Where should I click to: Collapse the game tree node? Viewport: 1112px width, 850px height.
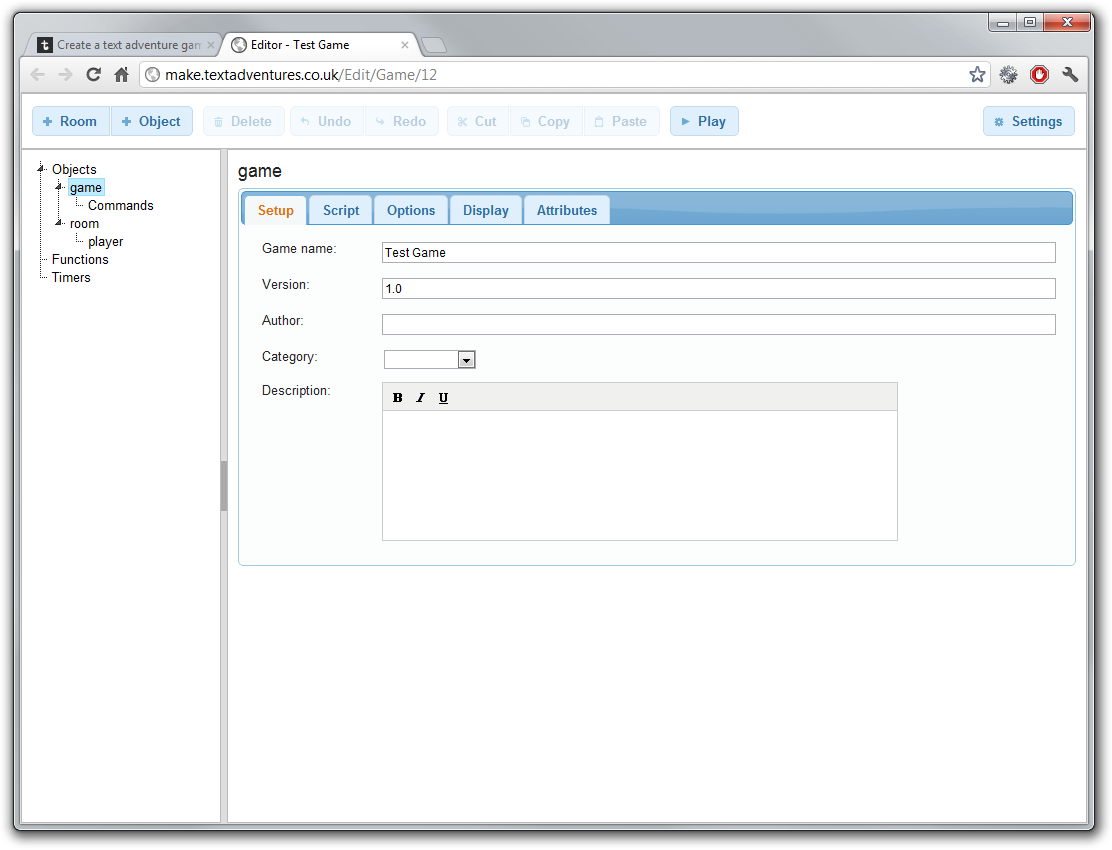[59, 186]
